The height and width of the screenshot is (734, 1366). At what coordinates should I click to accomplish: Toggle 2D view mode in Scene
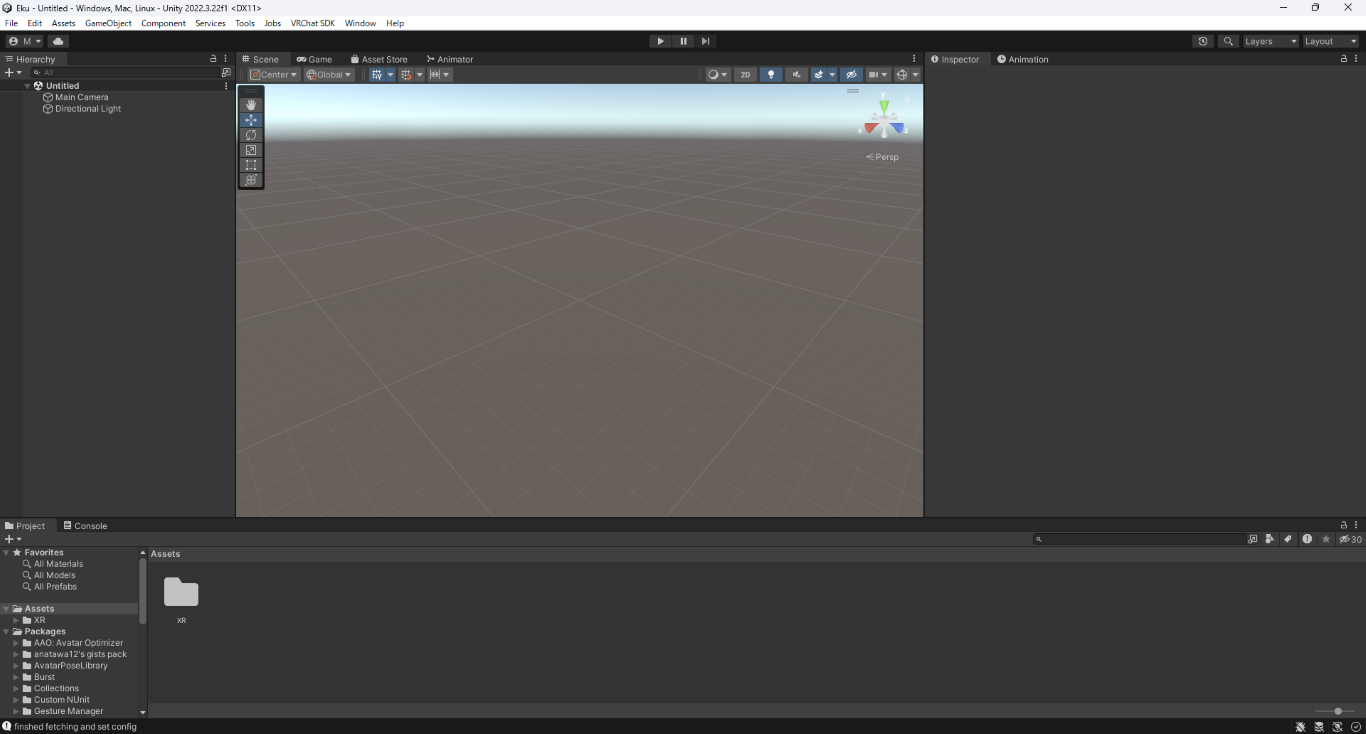click(x=745, y=75)
